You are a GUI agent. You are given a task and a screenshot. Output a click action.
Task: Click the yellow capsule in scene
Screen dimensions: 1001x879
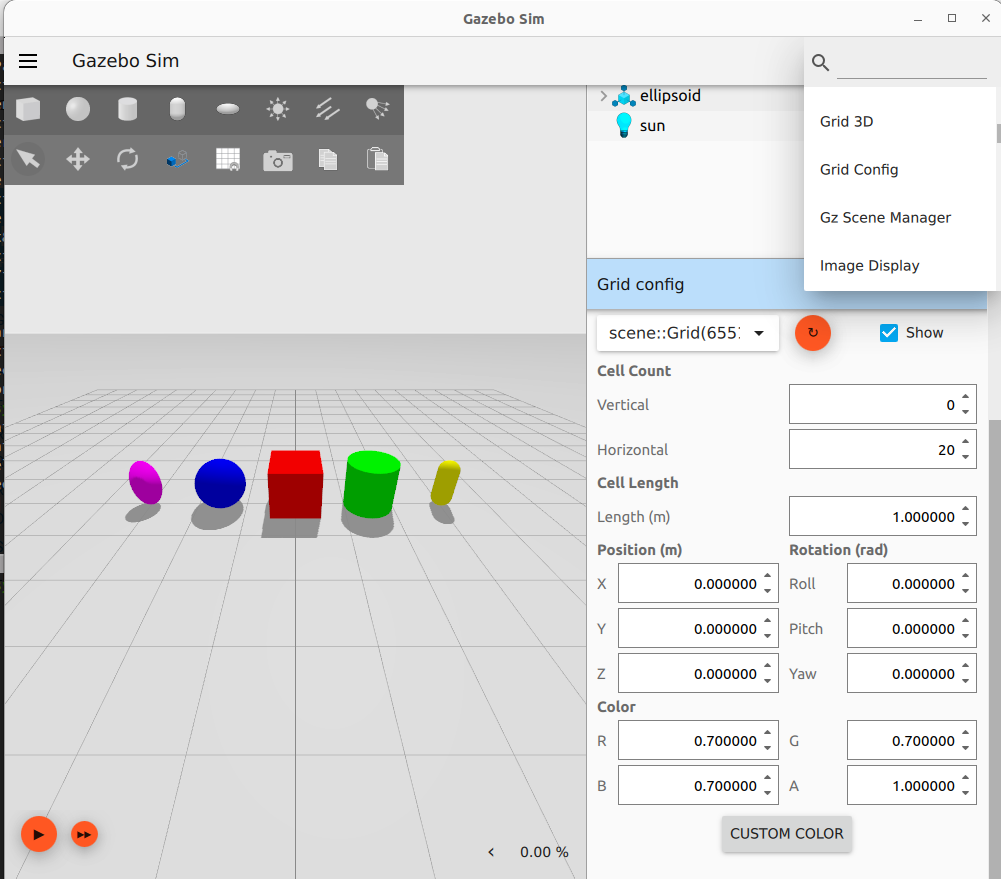446,482
